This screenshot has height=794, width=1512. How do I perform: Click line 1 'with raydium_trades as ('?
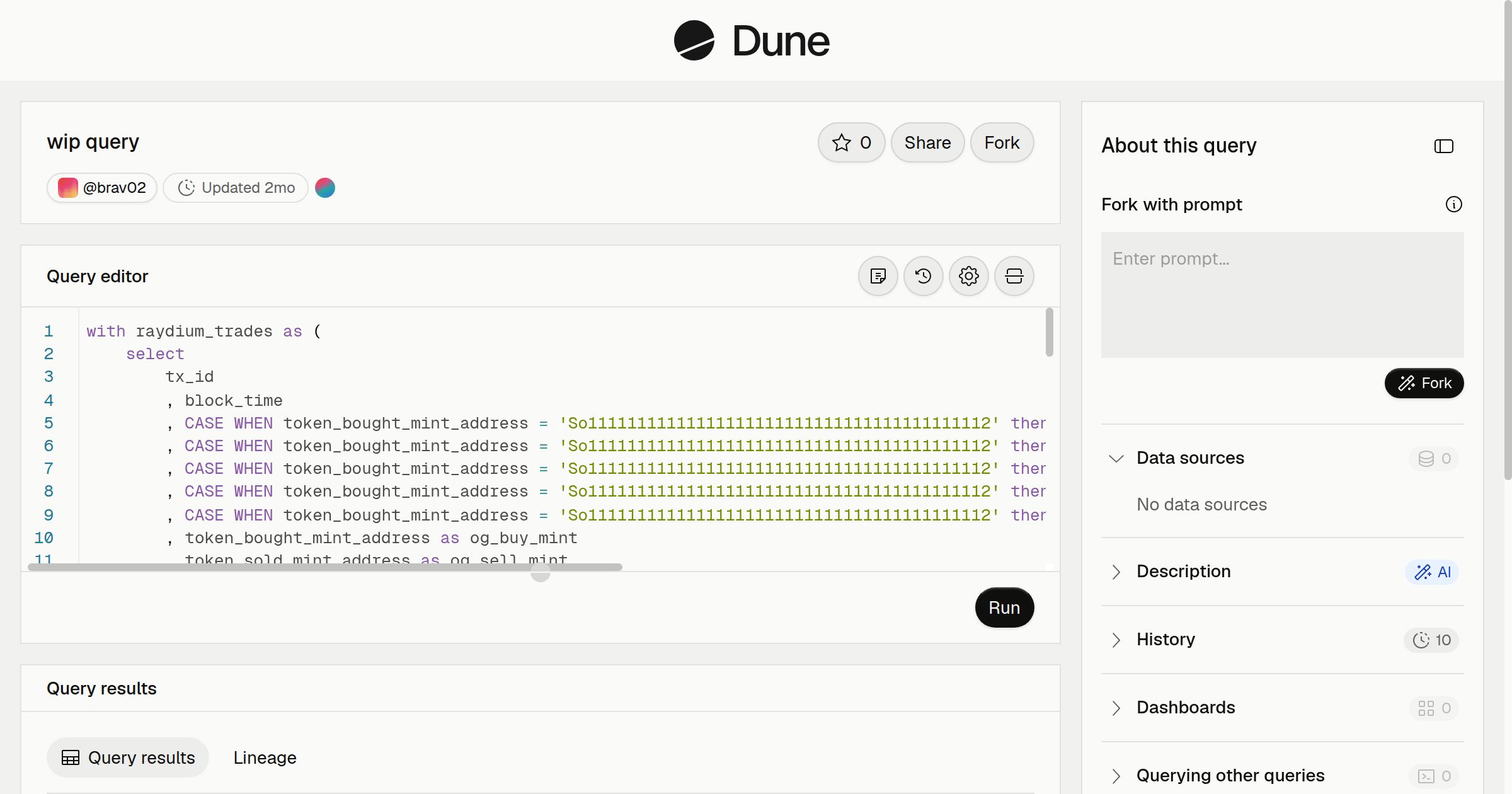click(x=203, y=331)
